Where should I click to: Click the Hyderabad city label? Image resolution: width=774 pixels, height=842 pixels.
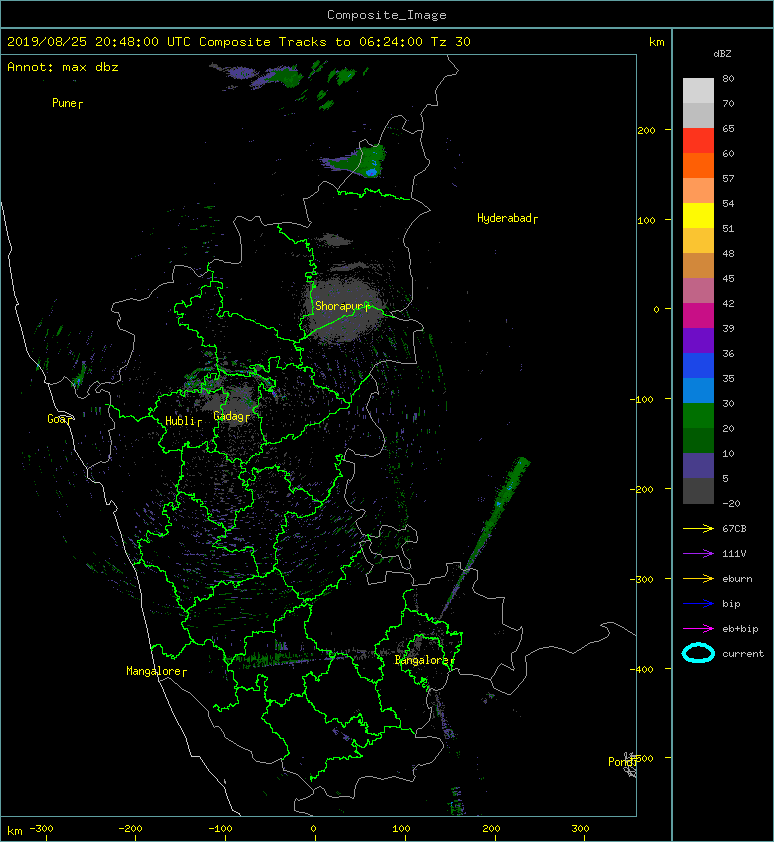click(504, 218)
